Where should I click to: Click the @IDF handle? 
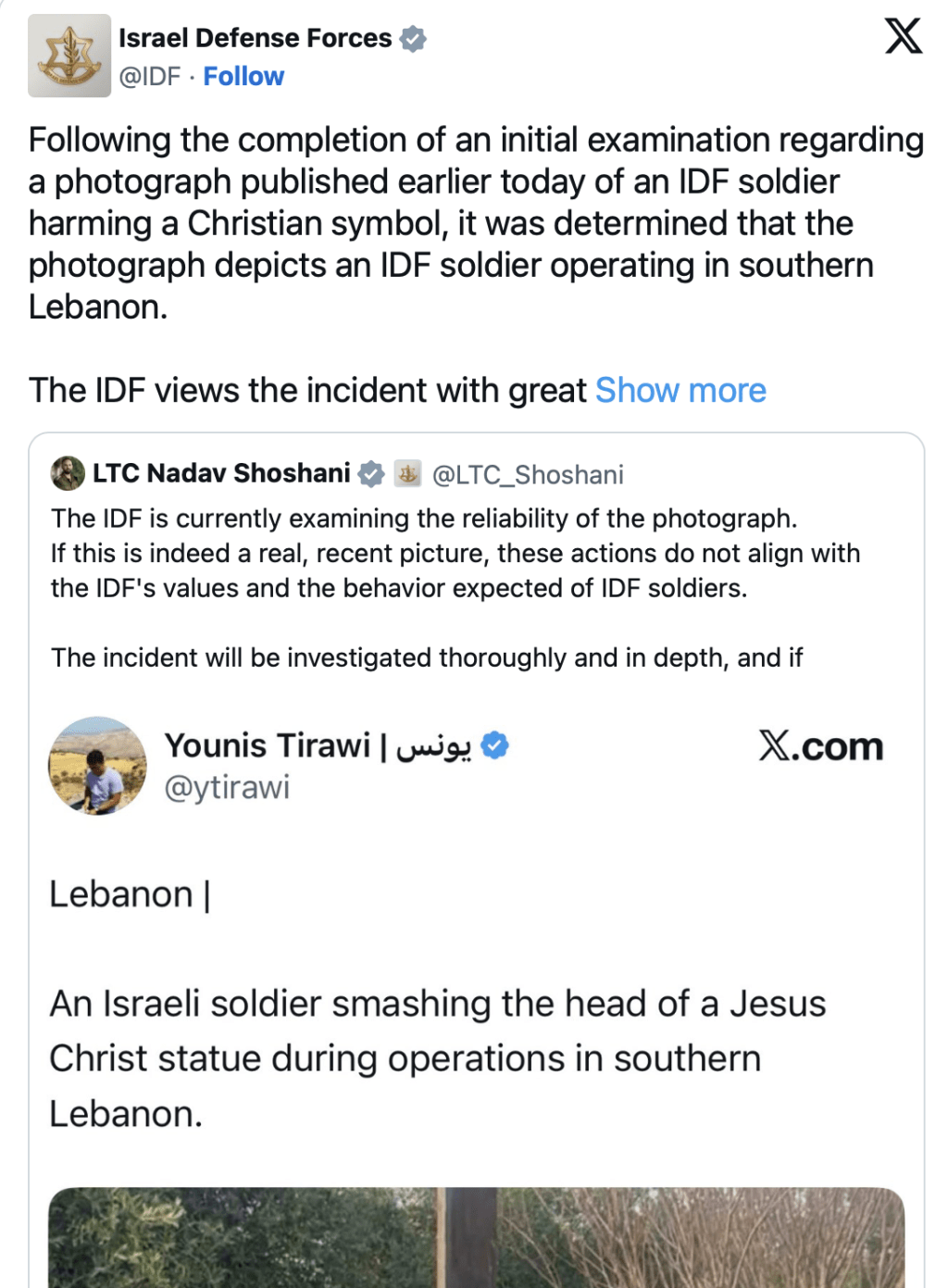149,76
